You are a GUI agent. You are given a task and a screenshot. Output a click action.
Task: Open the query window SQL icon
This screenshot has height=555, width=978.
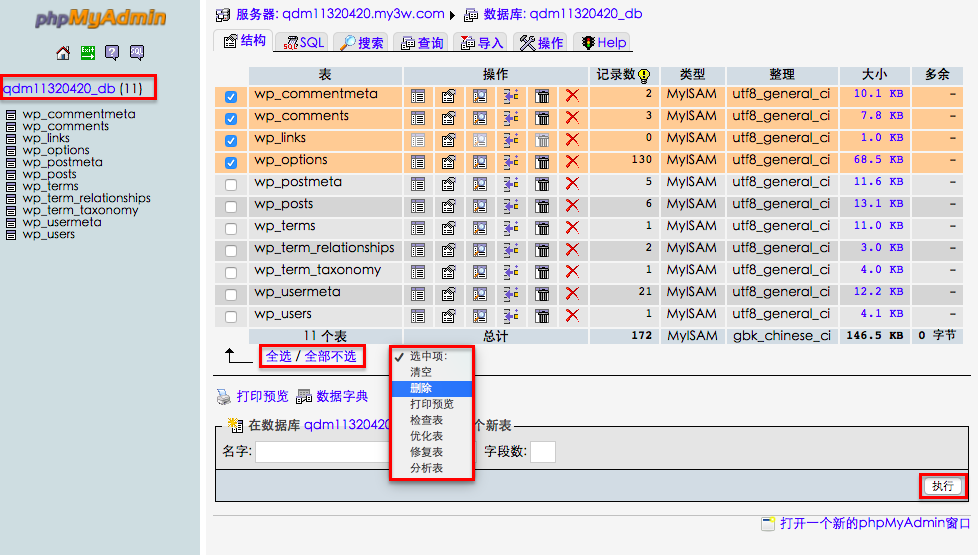coord(136,53)
